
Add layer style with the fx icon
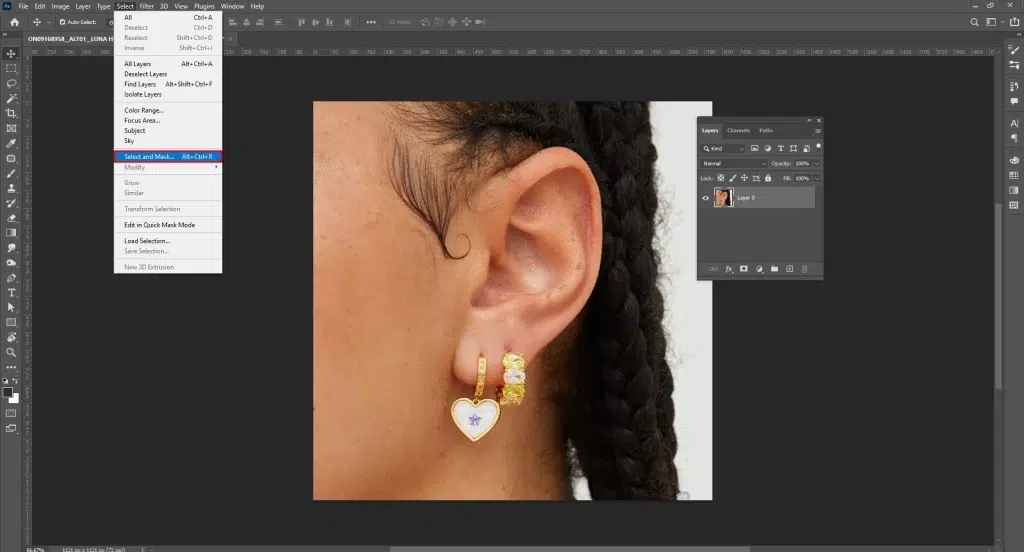[x=729, y=269]
